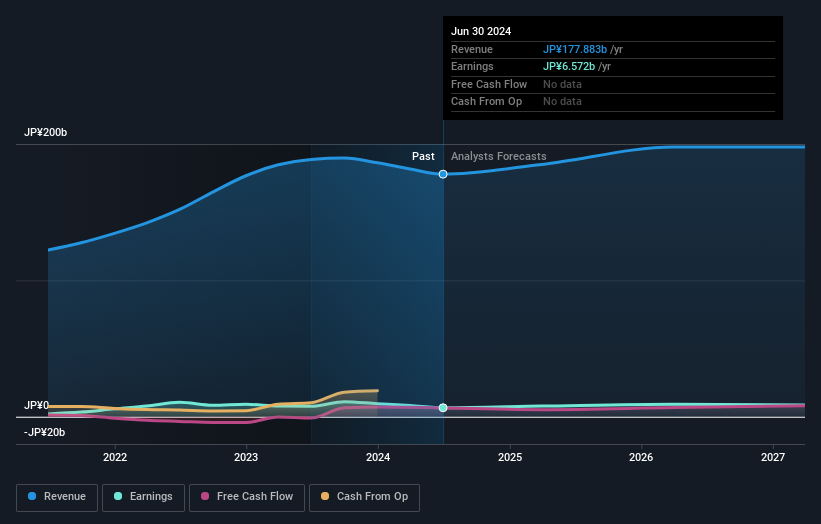Click the Jun 30 2024 tooltip date

click(x=481, y=31)
